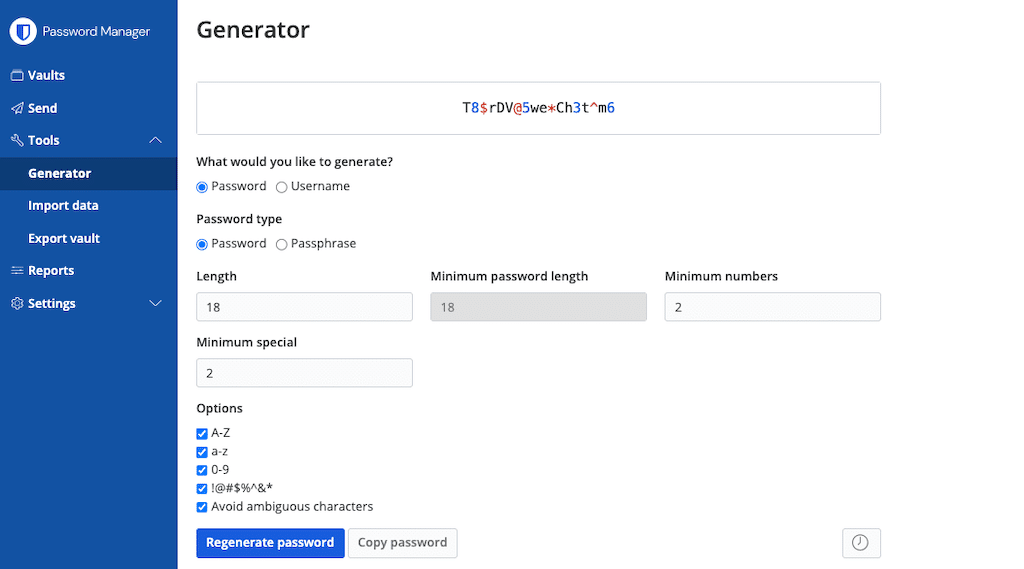The height and width of the screenshot is (569, 1024).
Task: Open password history clock icon
Action: tap(860, 543)
